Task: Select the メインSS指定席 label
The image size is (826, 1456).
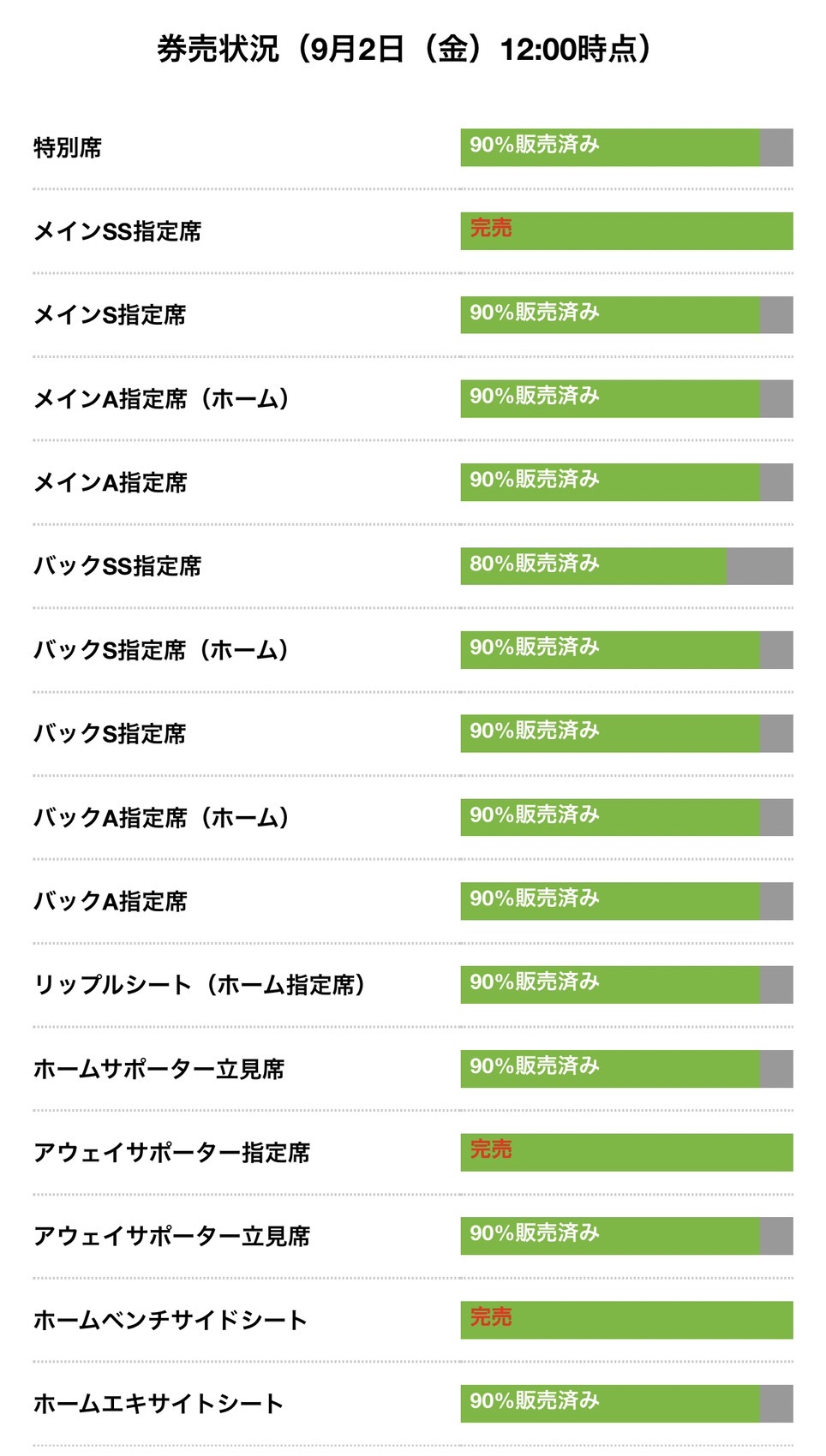Action: tap(117, 231)
